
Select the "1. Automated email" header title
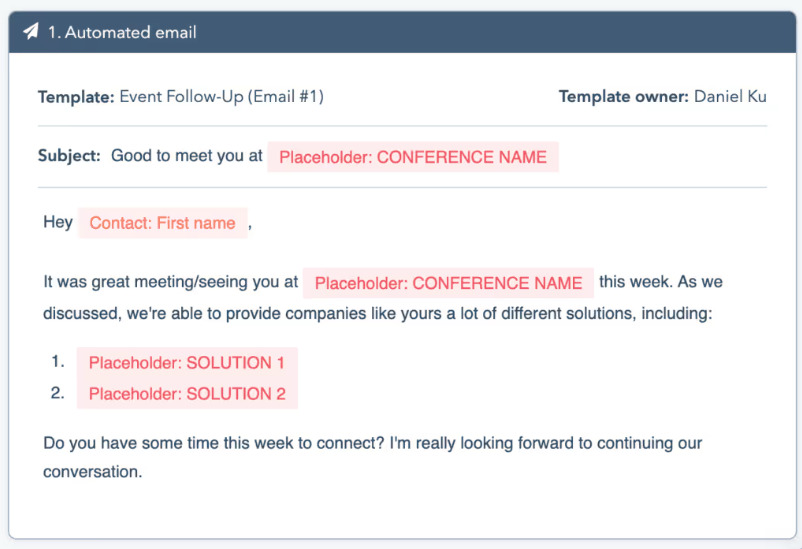click(122, 32)
